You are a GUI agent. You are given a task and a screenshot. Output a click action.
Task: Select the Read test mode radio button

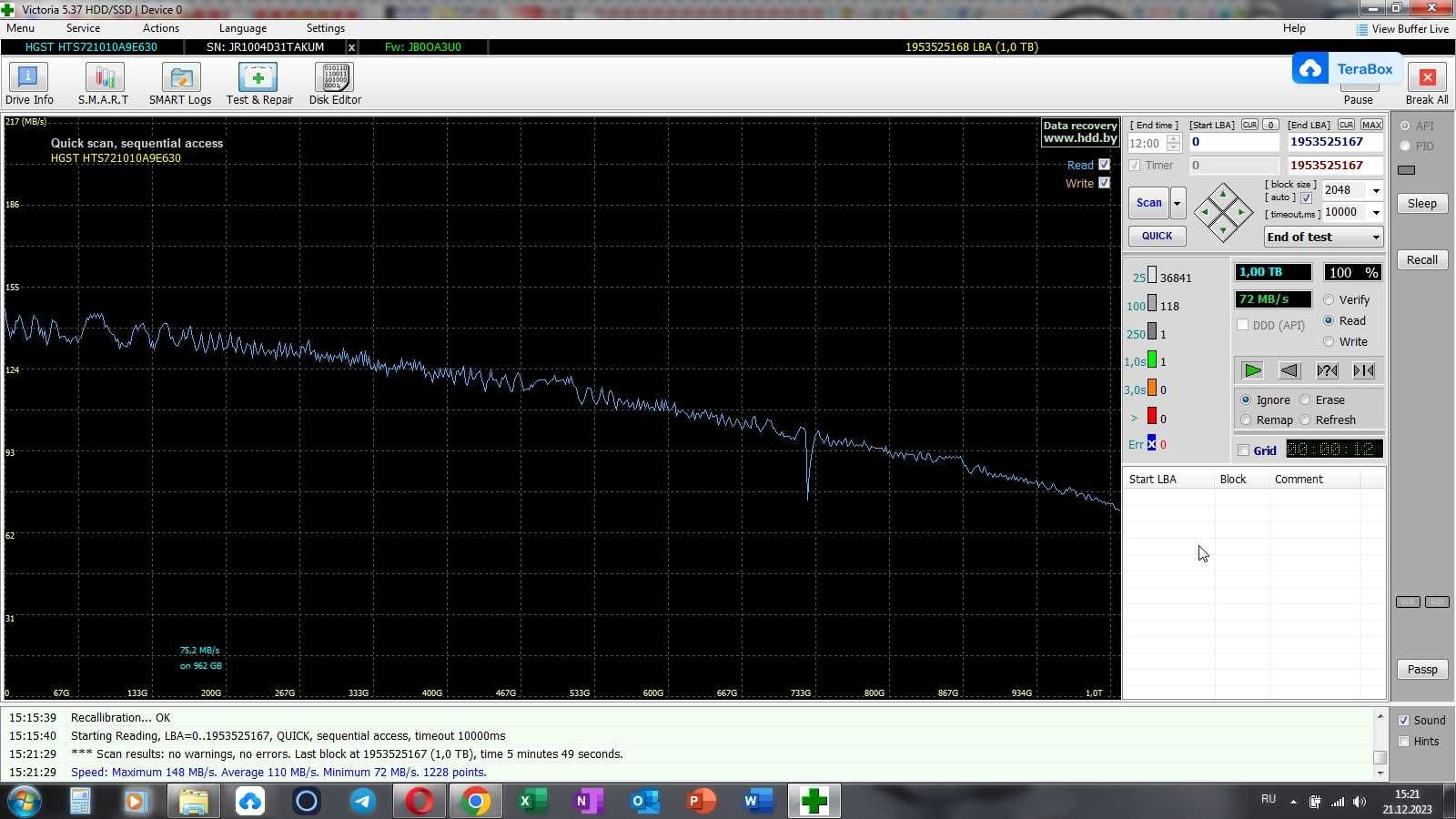tap(1329, 320)
